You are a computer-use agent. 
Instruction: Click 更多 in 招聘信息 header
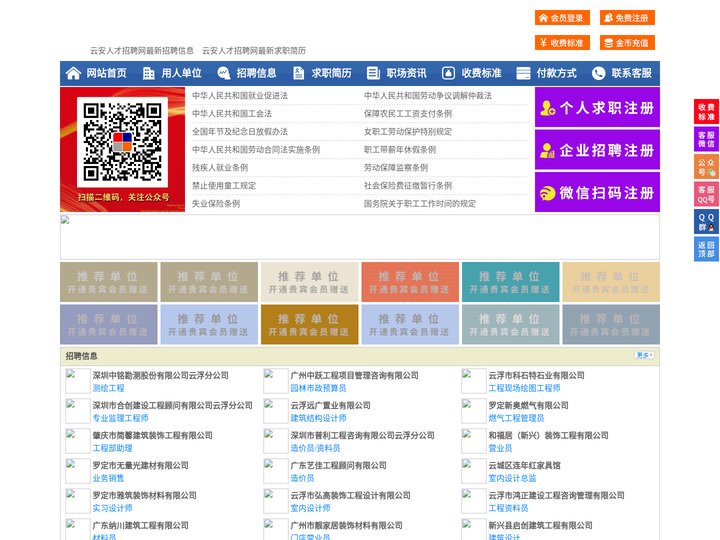point(645,355)
